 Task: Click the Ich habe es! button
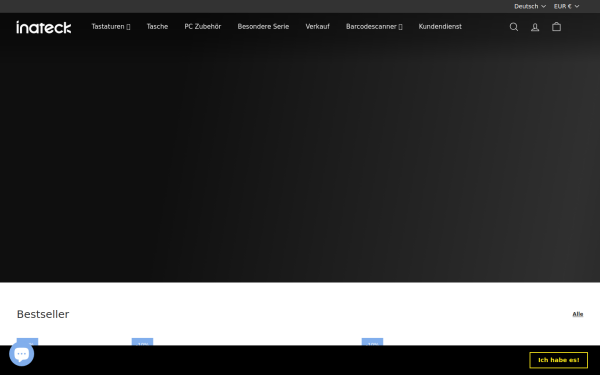pyautogui.click(x=559, y=360)
